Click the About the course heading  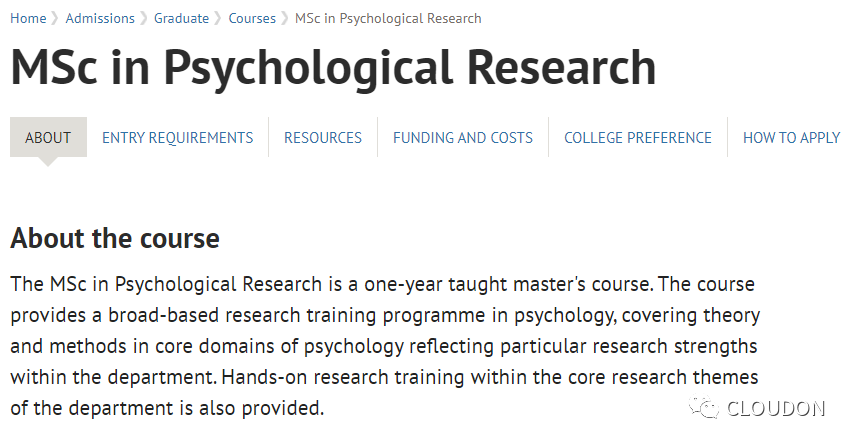click(115, 238)
